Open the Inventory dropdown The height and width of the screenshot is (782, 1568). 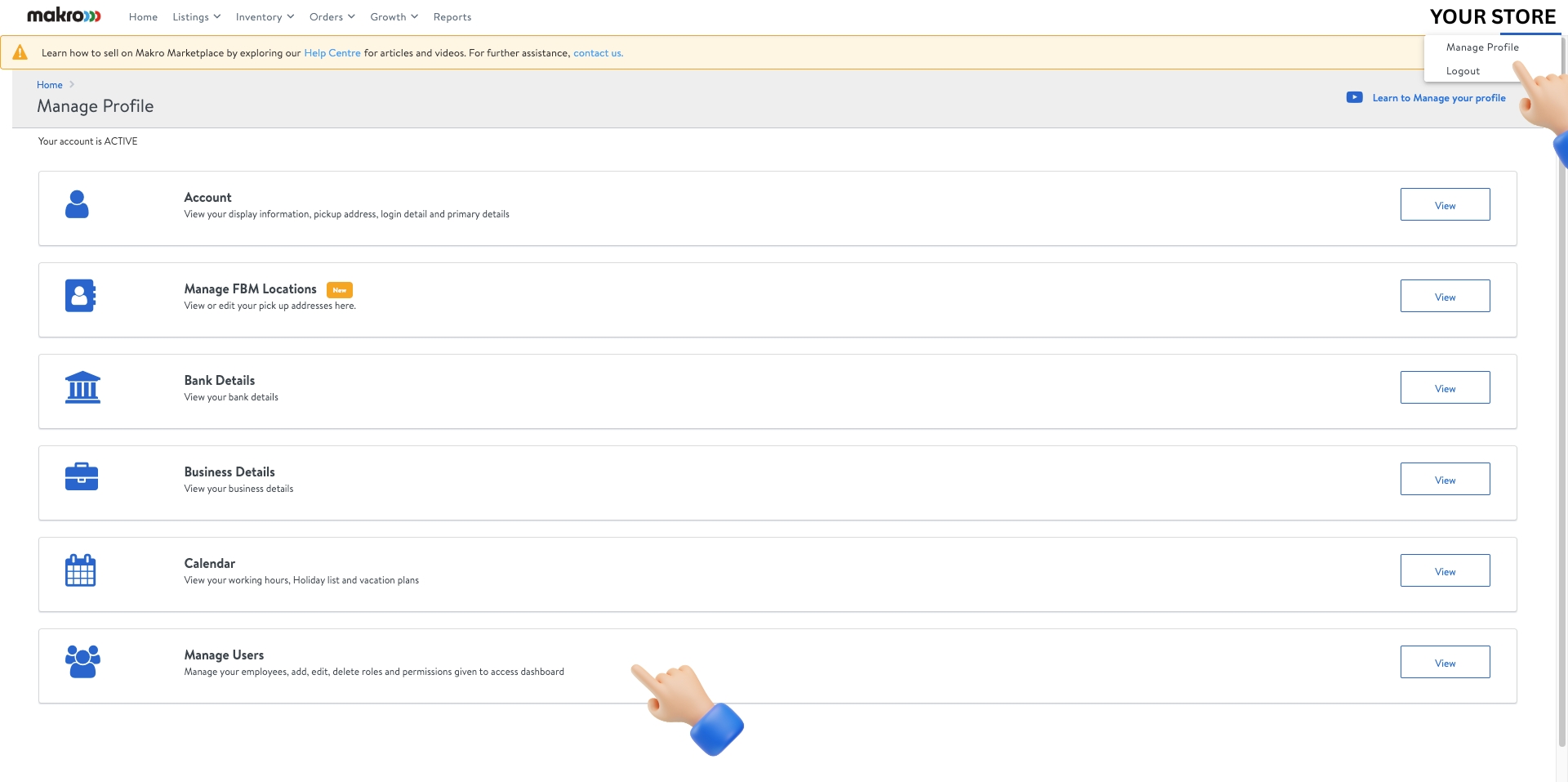click(259, 16)
